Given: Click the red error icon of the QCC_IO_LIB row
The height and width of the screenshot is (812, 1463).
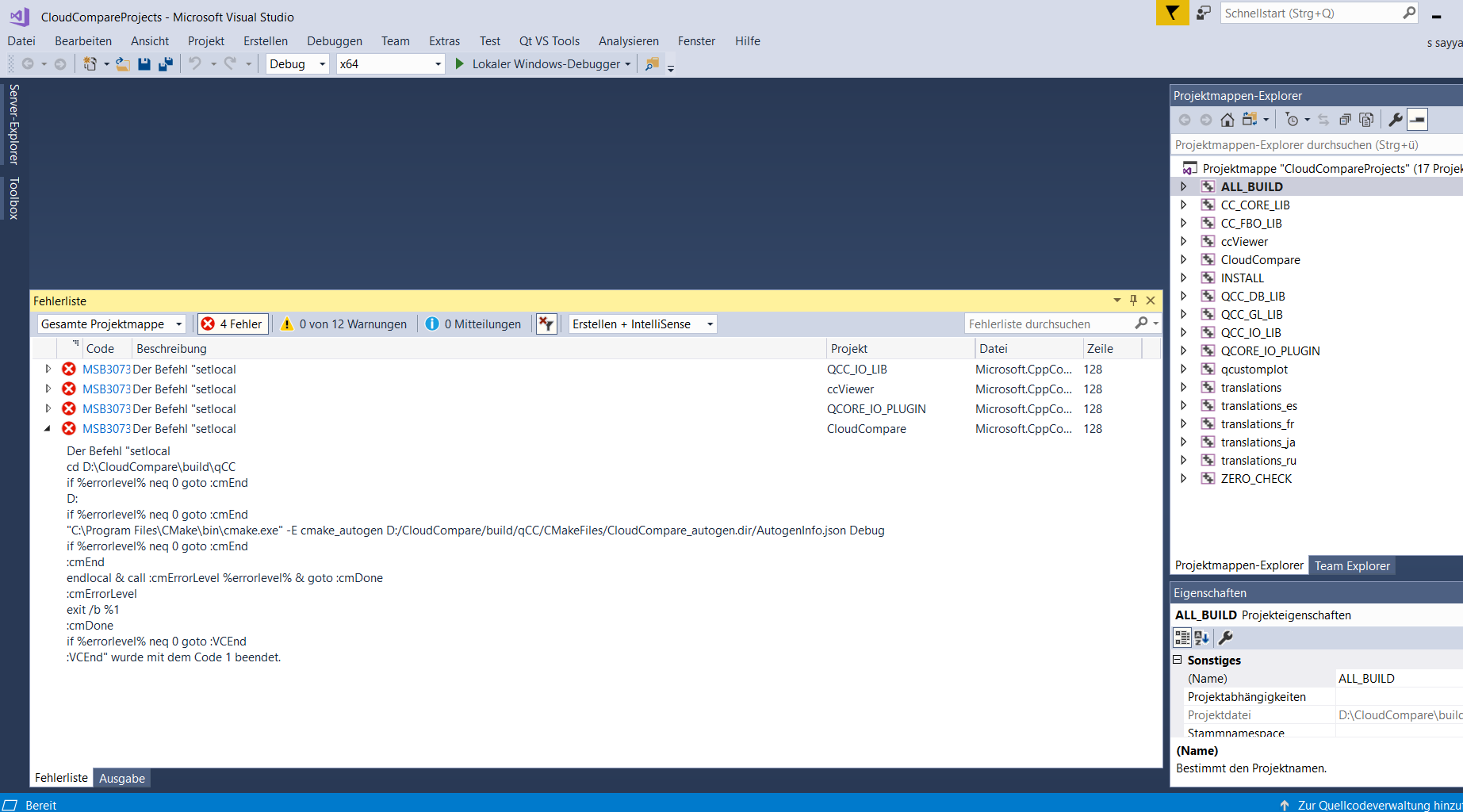Looking at the screenshot, I should [x=69, y=370].
